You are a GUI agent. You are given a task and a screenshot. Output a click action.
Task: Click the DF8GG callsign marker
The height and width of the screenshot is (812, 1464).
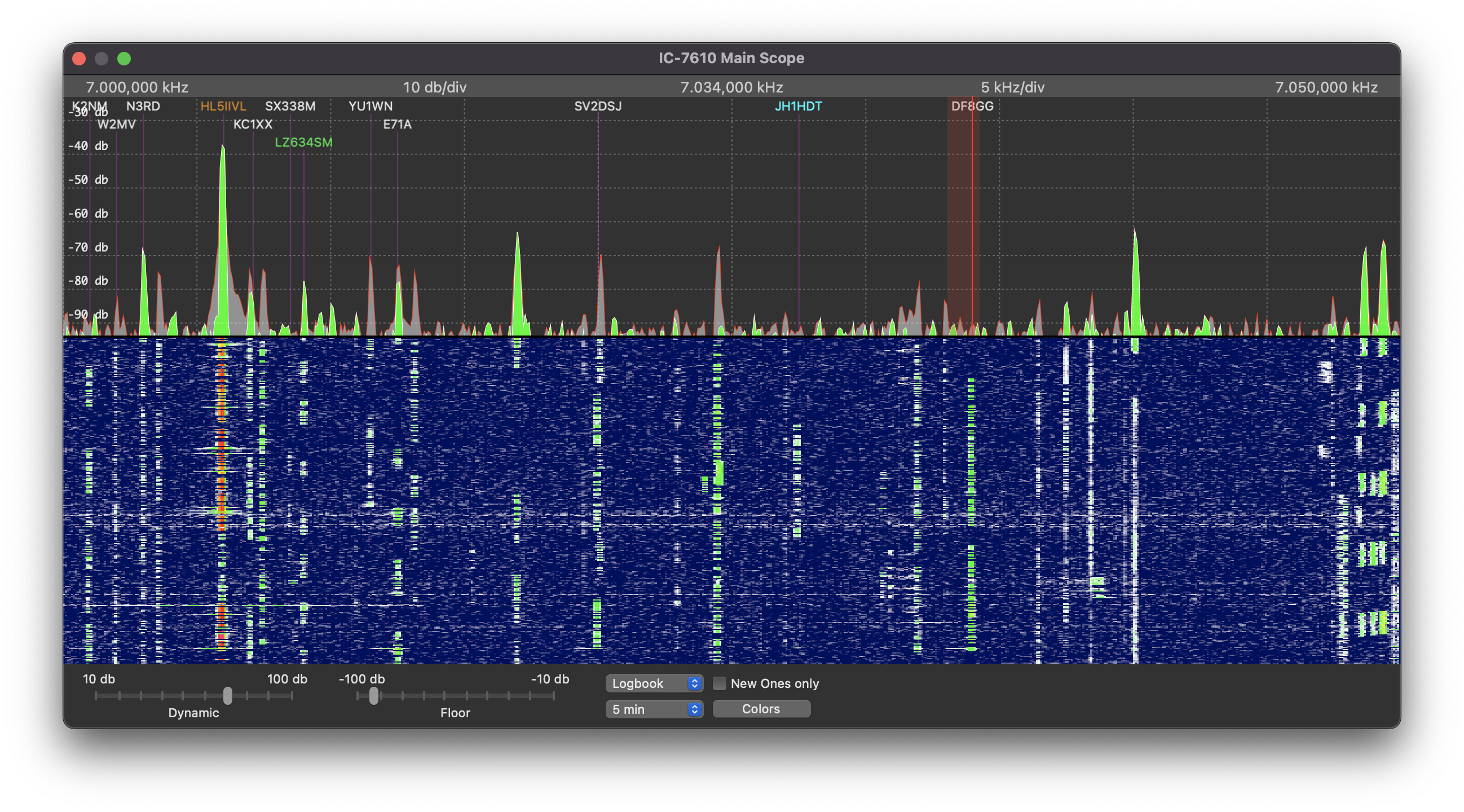coord(972,106)
